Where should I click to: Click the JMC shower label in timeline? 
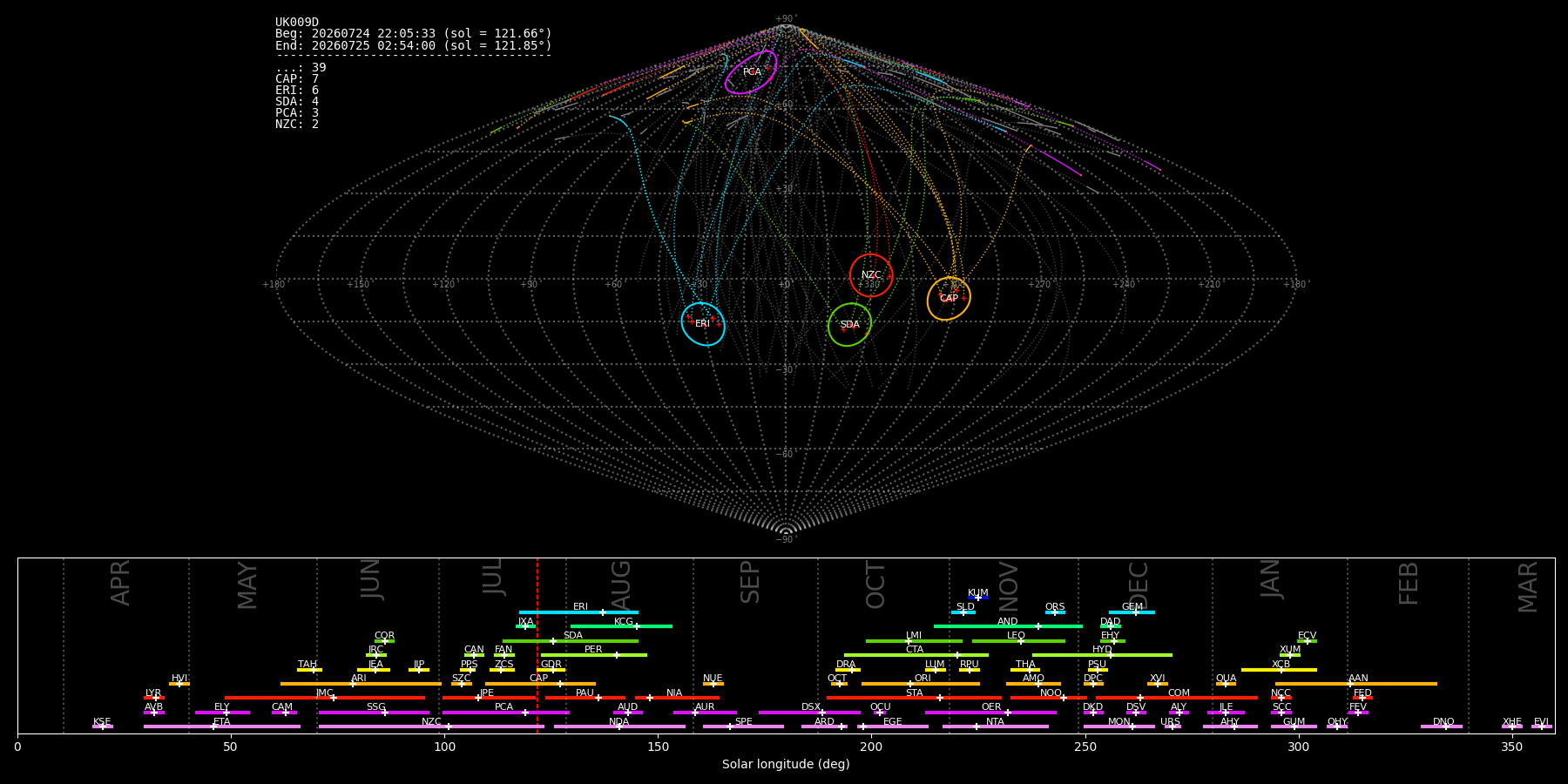tap(324, 693)
